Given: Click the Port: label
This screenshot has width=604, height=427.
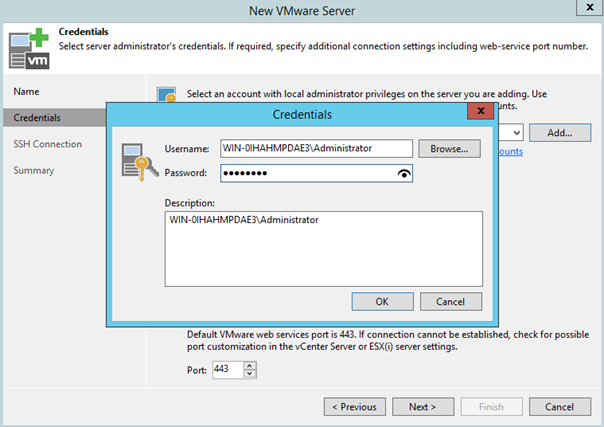Looking at the screenshot, I should [x=197, y=370].
